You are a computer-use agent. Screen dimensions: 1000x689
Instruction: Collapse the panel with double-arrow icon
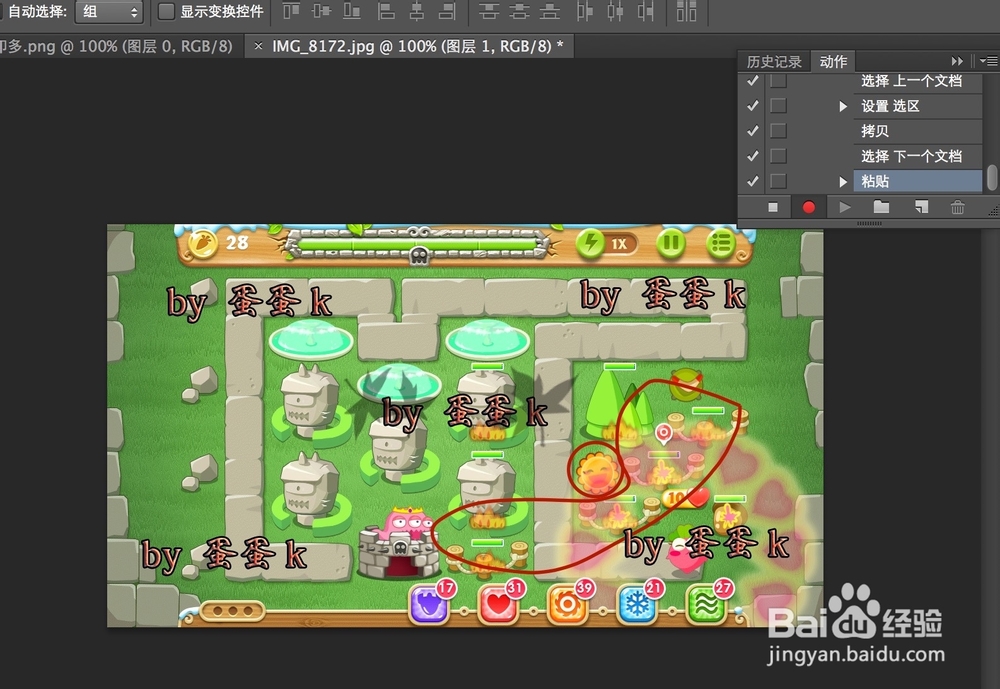[957, 61]
